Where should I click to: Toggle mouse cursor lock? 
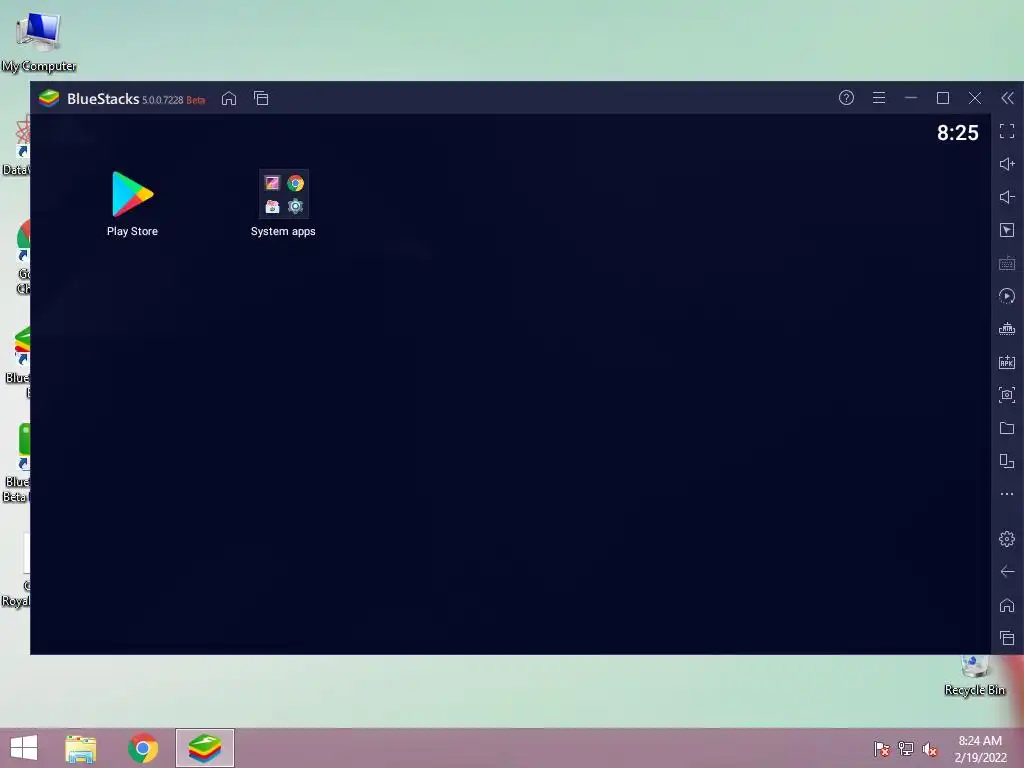click(1007, 230)
